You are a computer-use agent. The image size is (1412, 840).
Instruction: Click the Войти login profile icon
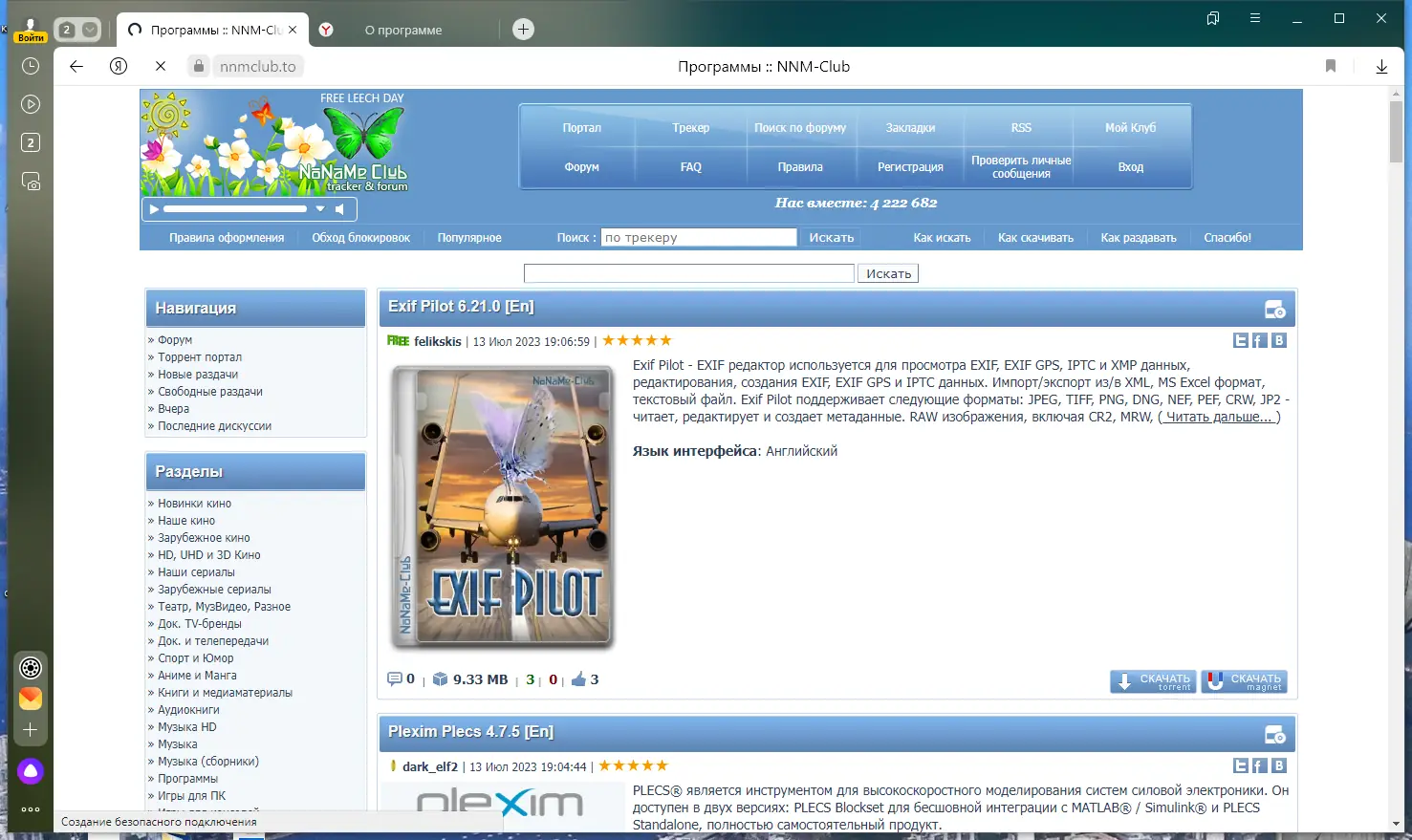(x=31, y=30)
